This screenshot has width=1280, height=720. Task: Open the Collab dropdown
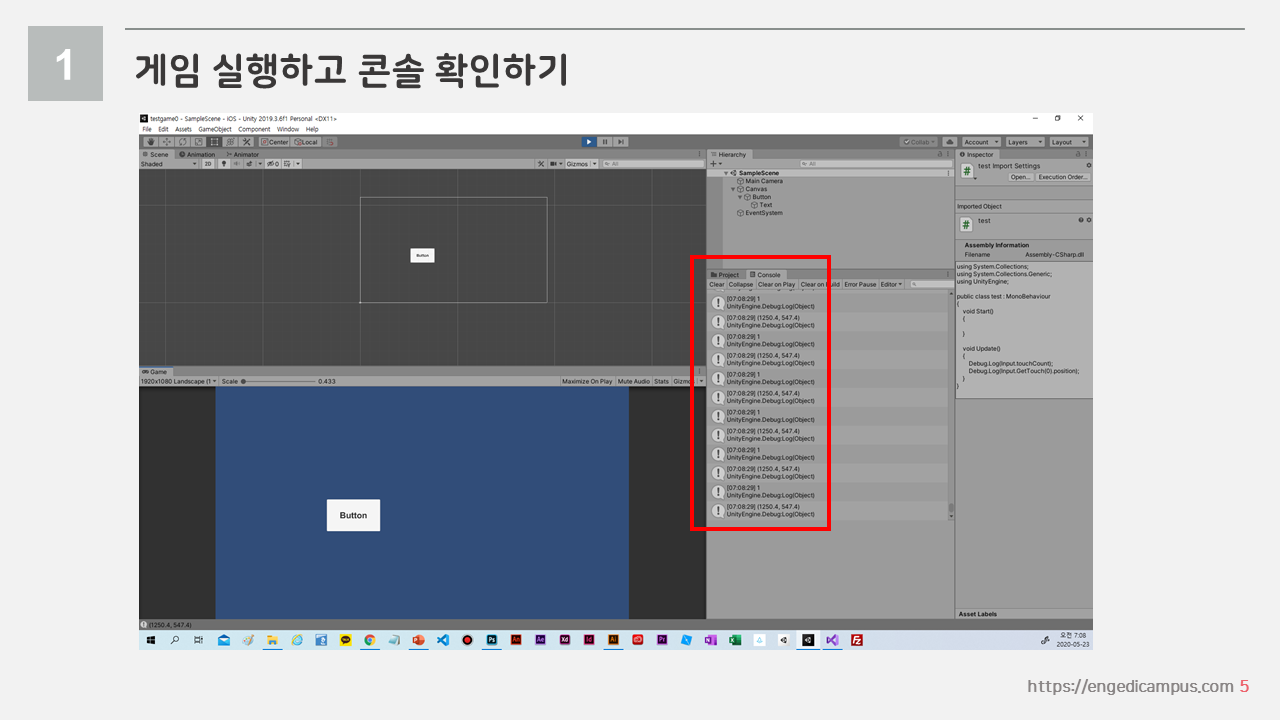(918, 142)
